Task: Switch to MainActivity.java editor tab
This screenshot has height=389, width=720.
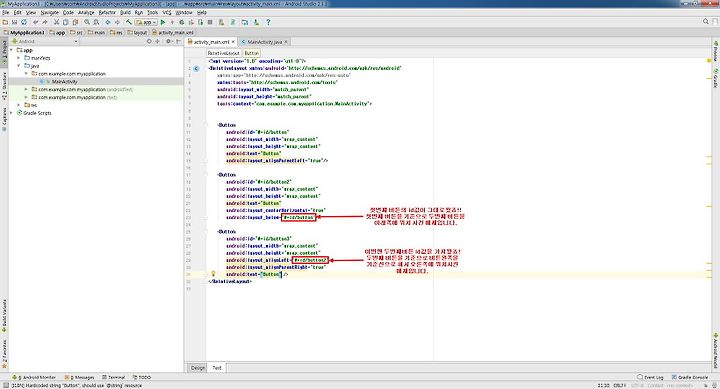Action: [x=264, y=42]
